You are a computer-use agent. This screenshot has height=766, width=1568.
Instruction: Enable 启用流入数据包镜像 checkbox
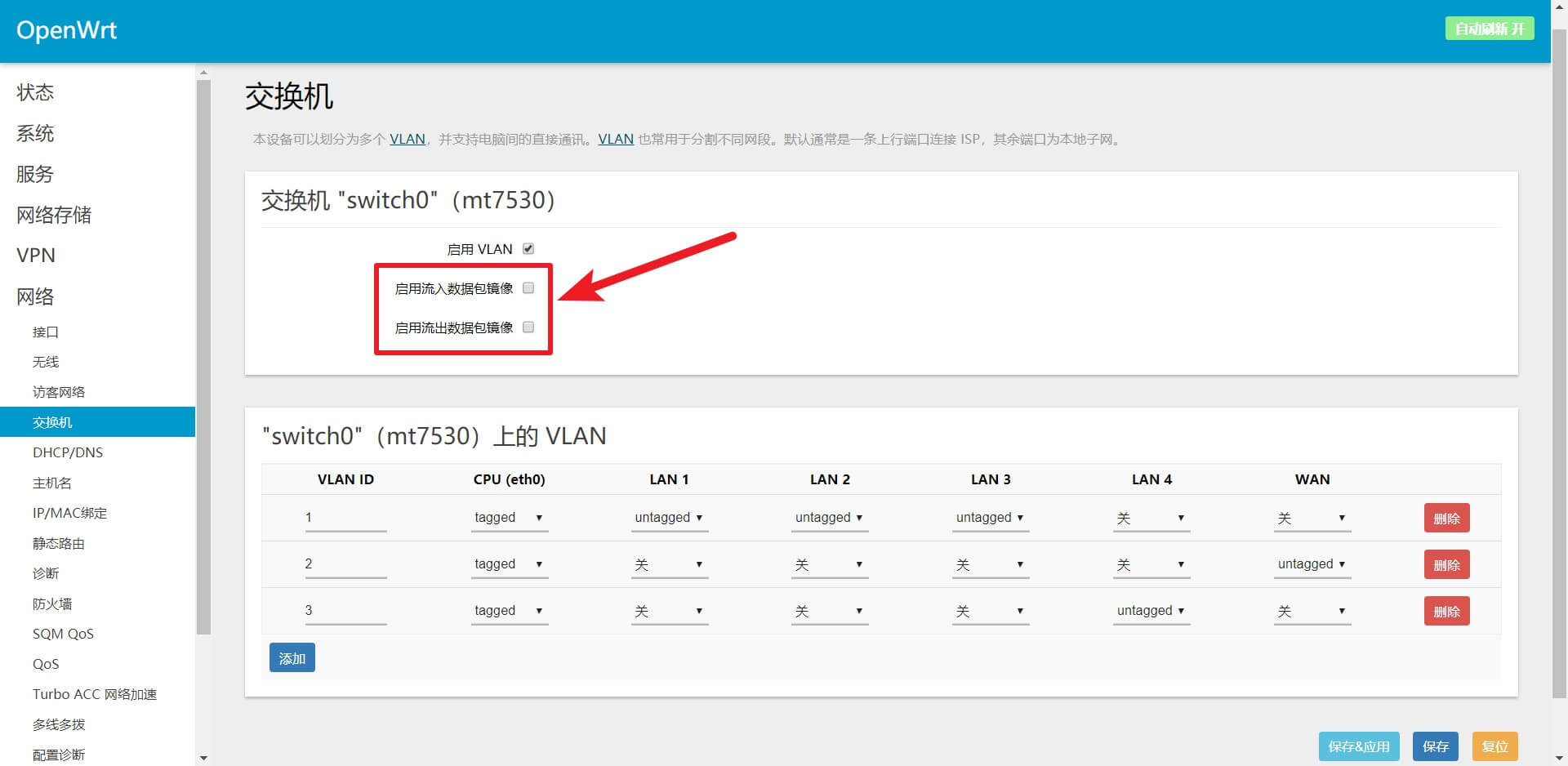pyautogui.click(x=528, y=288)
